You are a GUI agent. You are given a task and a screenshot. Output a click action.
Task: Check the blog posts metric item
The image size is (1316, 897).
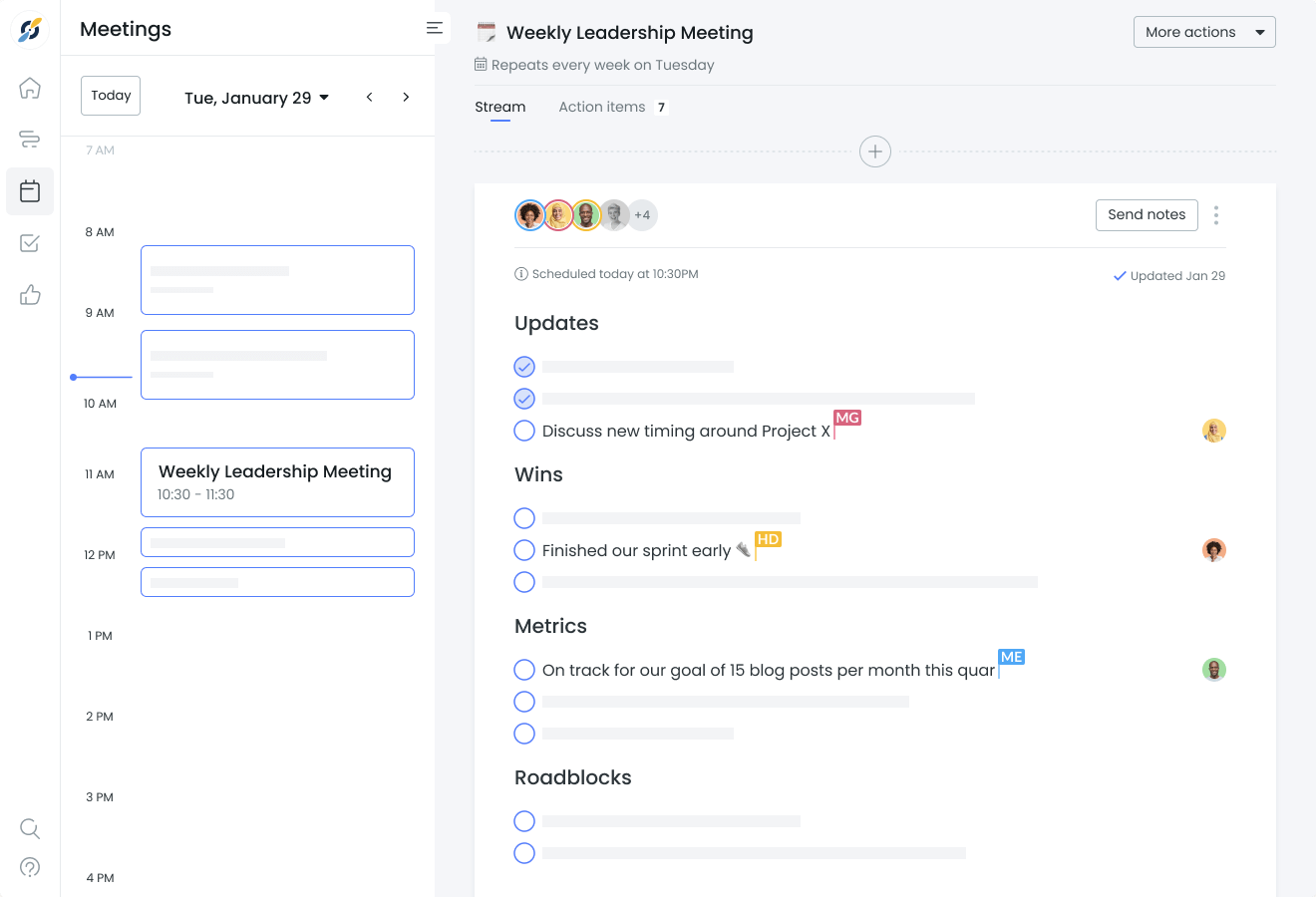(524, 670)
